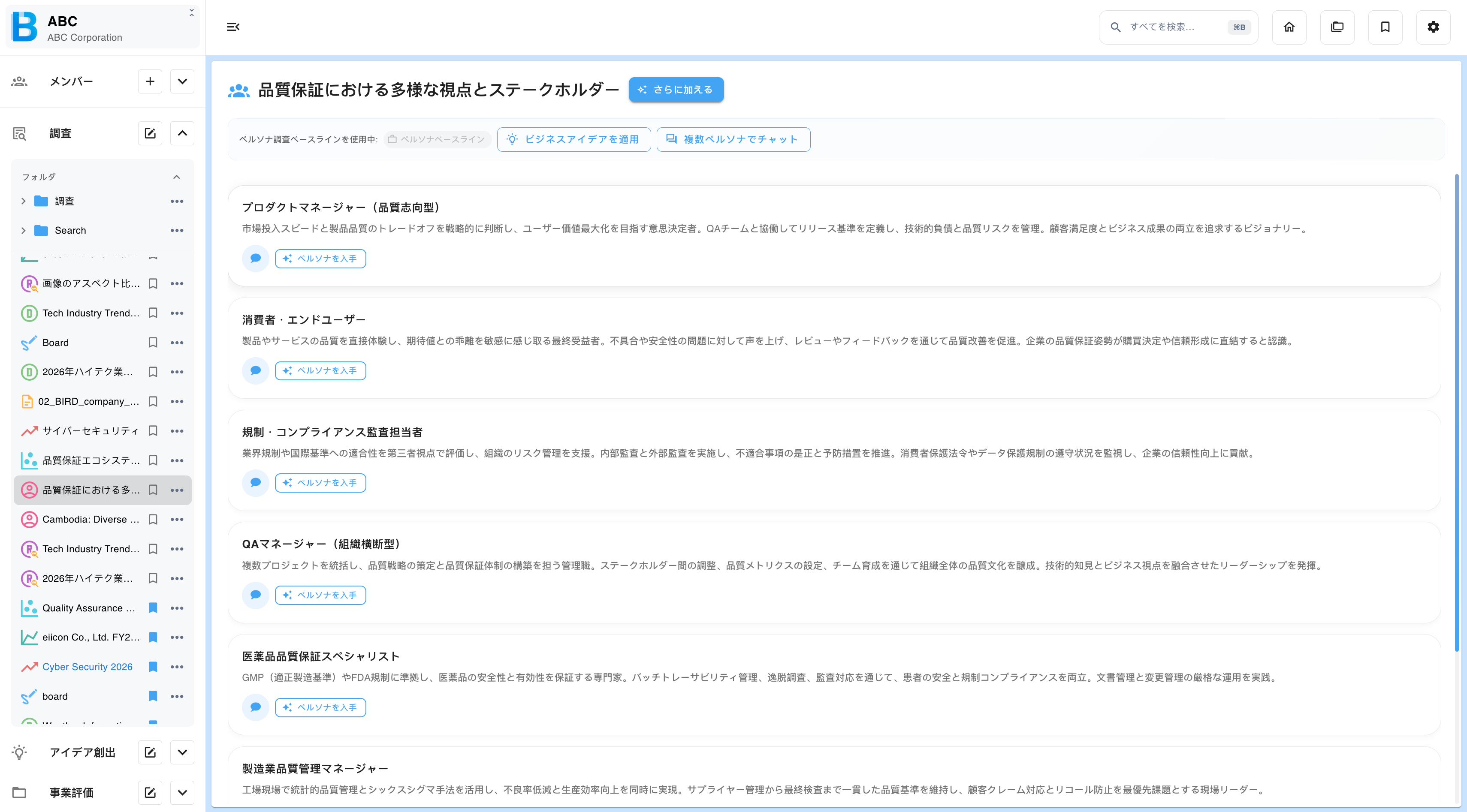Open the bookmarks icon in the top bar
Screen dimensions: 1467x812
click(x=1385, y=27)
